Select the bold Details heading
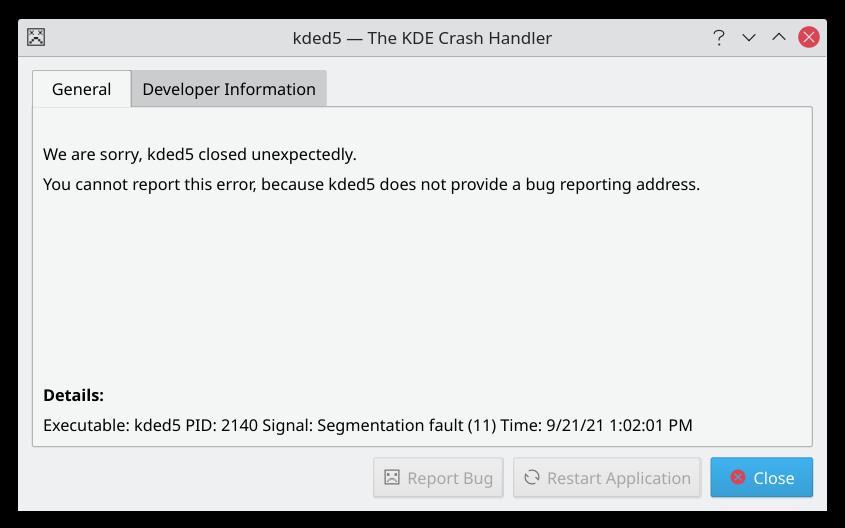 click(x=73, y=395)
